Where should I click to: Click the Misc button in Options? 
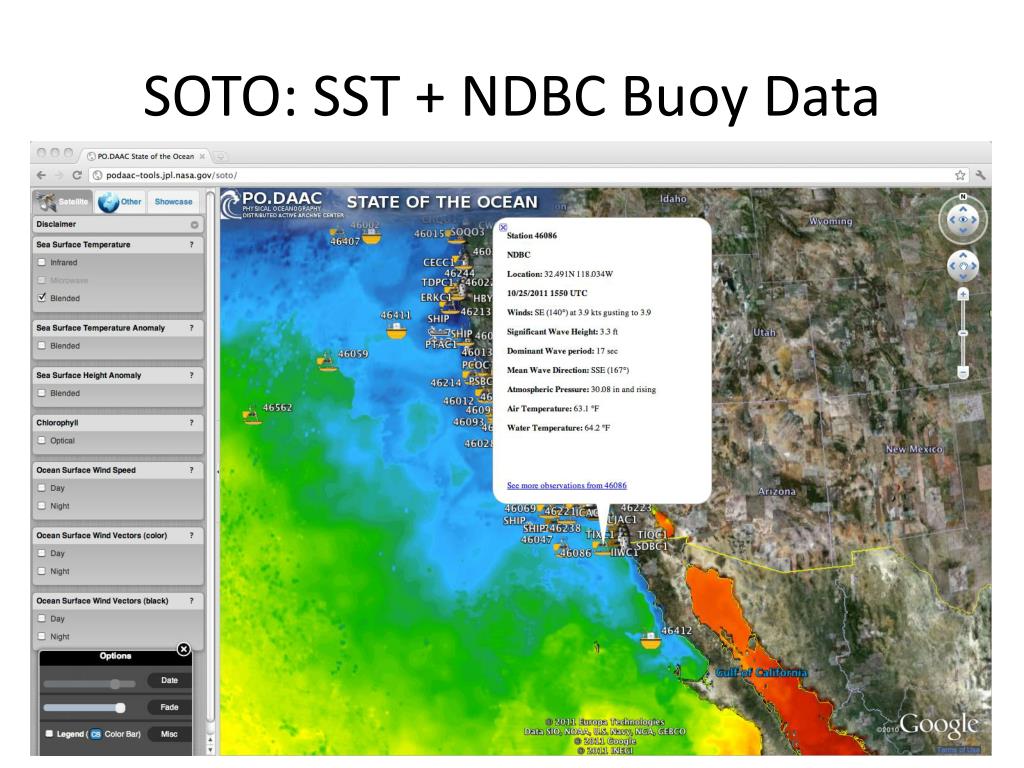tap(169, 734)
